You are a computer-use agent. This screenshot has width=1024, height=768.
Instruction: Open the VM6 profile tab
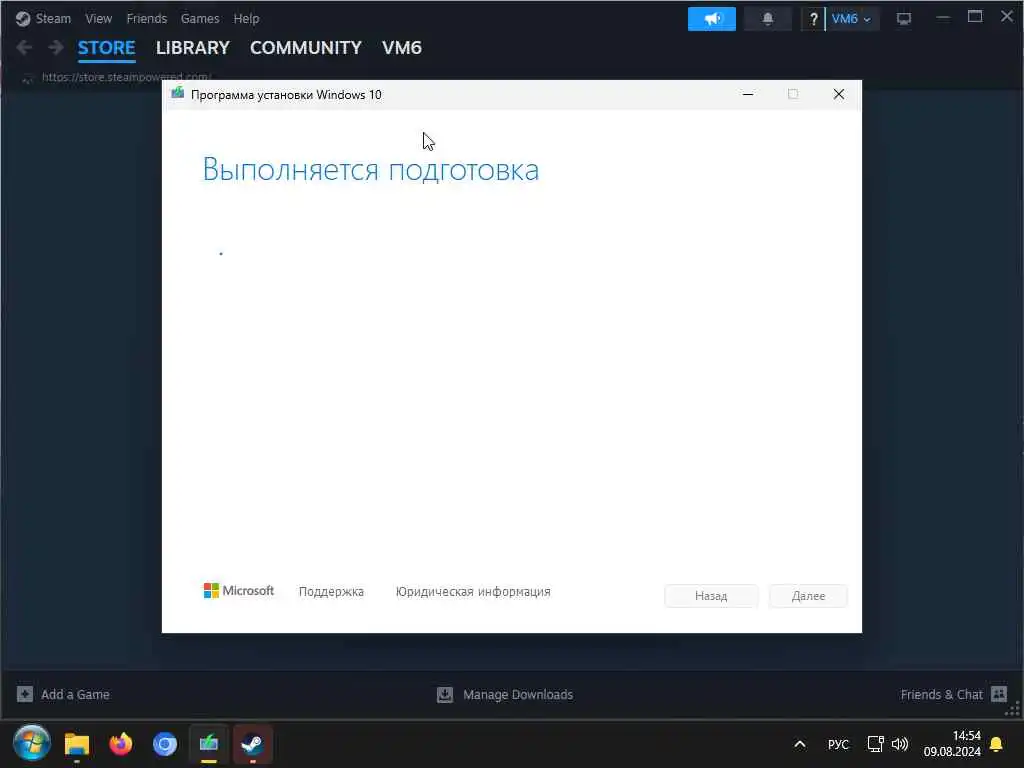(402, 48)
